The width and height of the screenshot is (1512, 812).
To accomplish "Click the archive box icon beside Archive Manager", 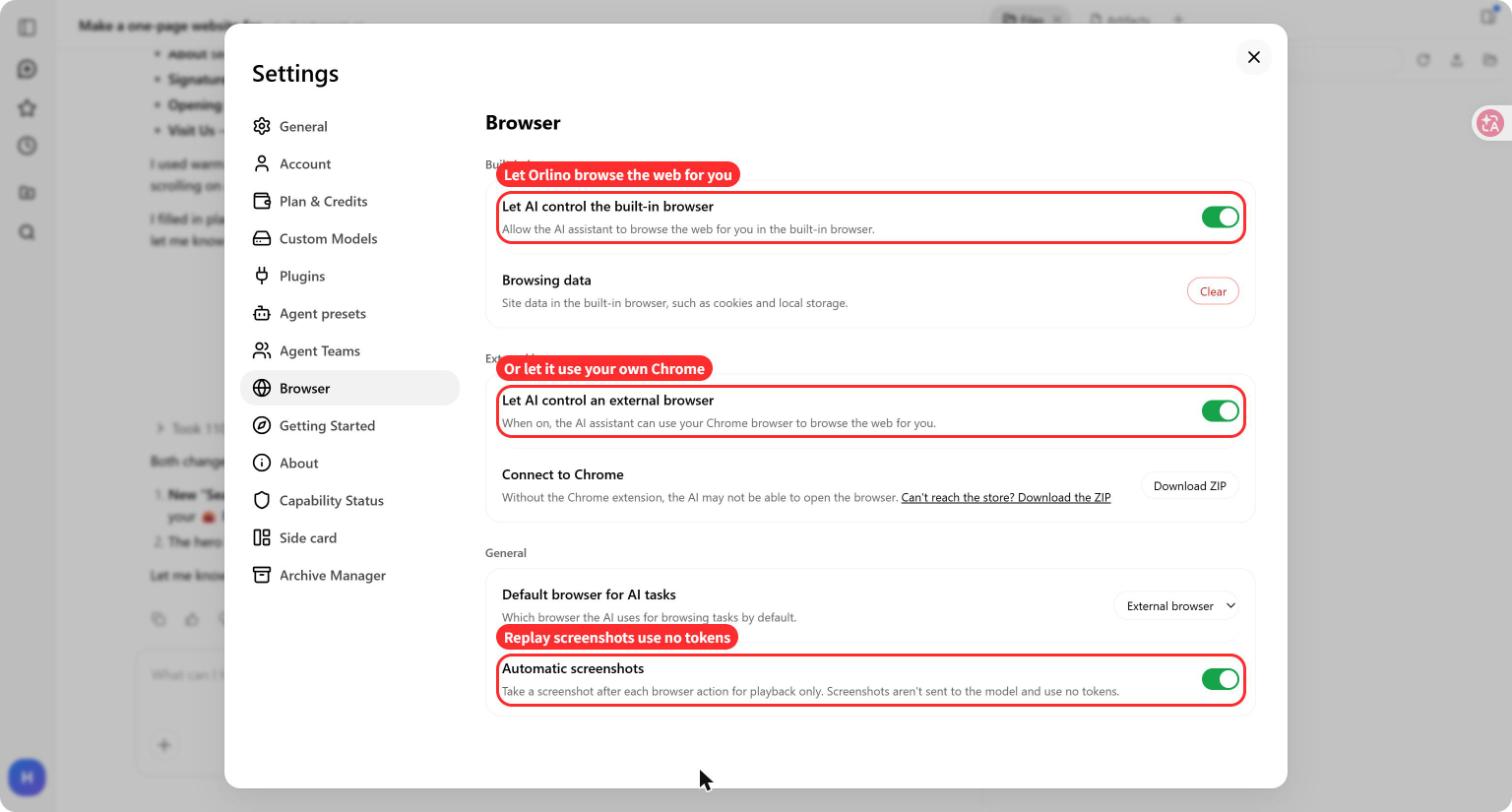I will 262,575.
